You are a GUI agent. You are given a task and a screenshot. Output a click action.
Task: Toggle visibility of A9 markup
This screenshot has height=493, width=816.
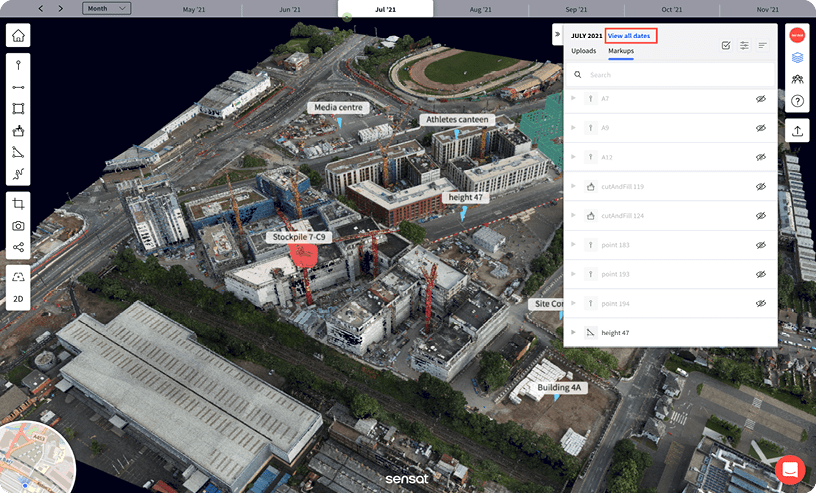pos(761,128)
